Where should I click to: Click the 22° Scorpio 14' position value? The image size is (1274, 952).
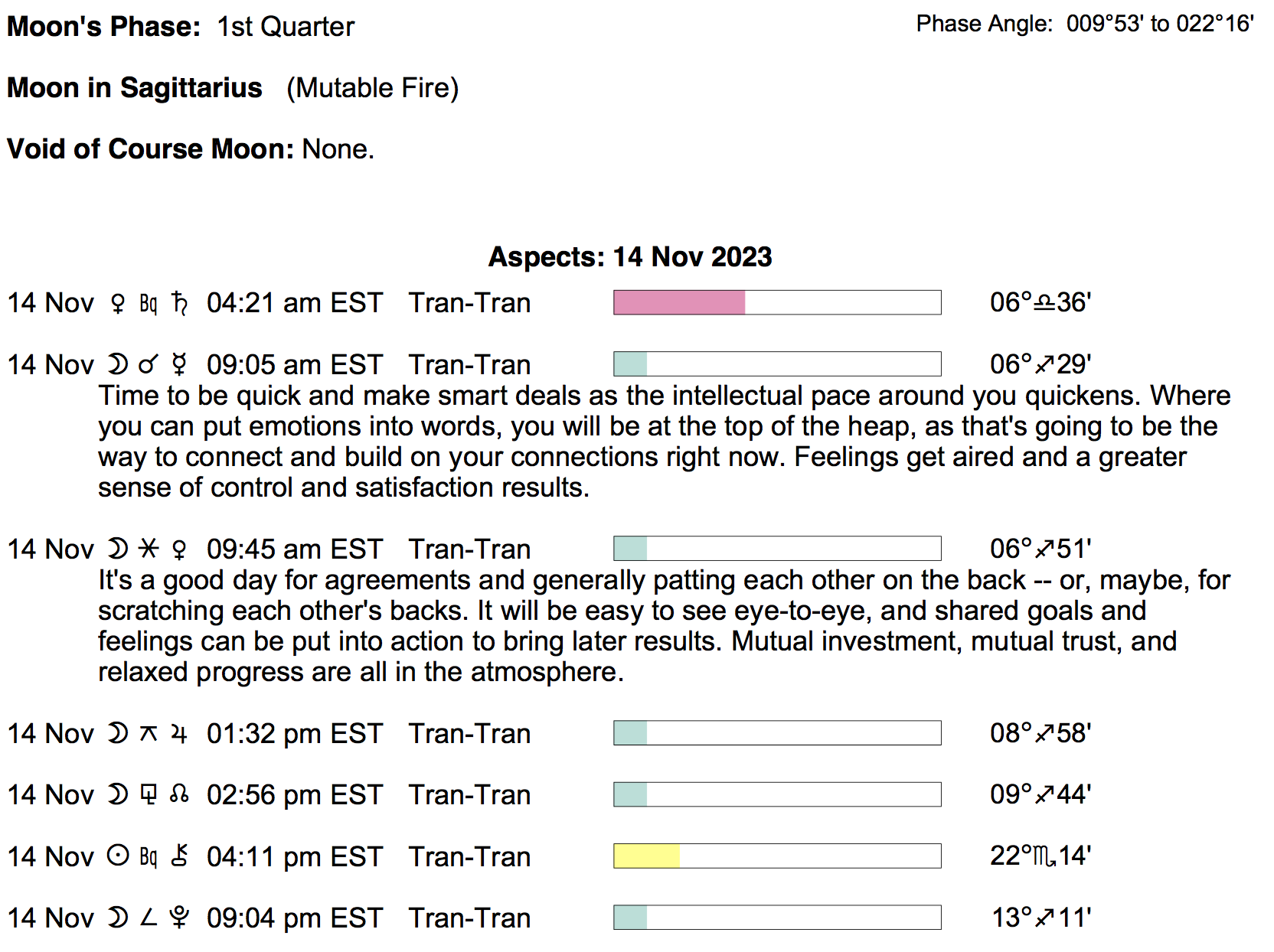[1040, 856]
